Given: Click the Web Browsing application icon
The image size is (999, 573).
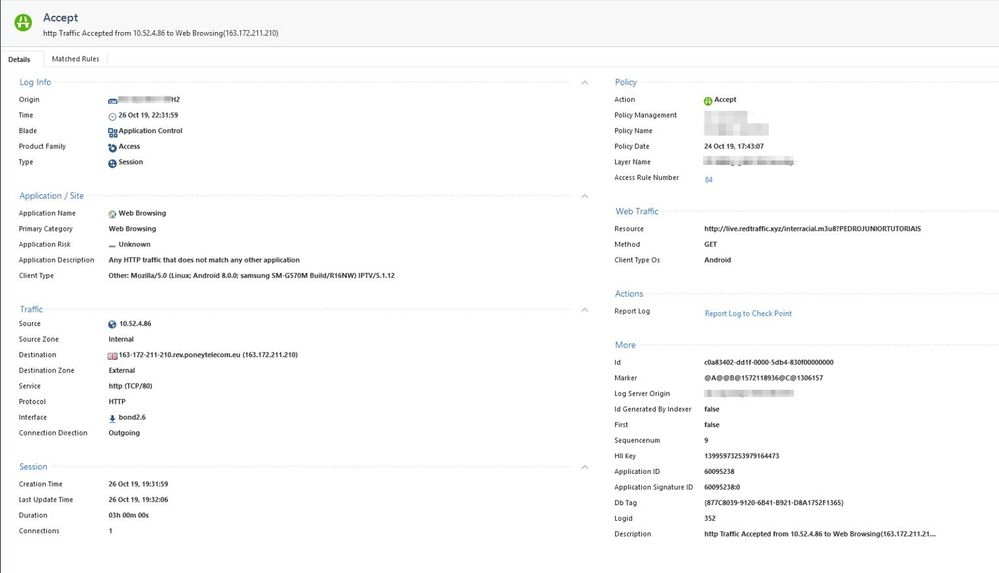Looking at the screenshot, I should pyautogui.click(x=113, y=213).
